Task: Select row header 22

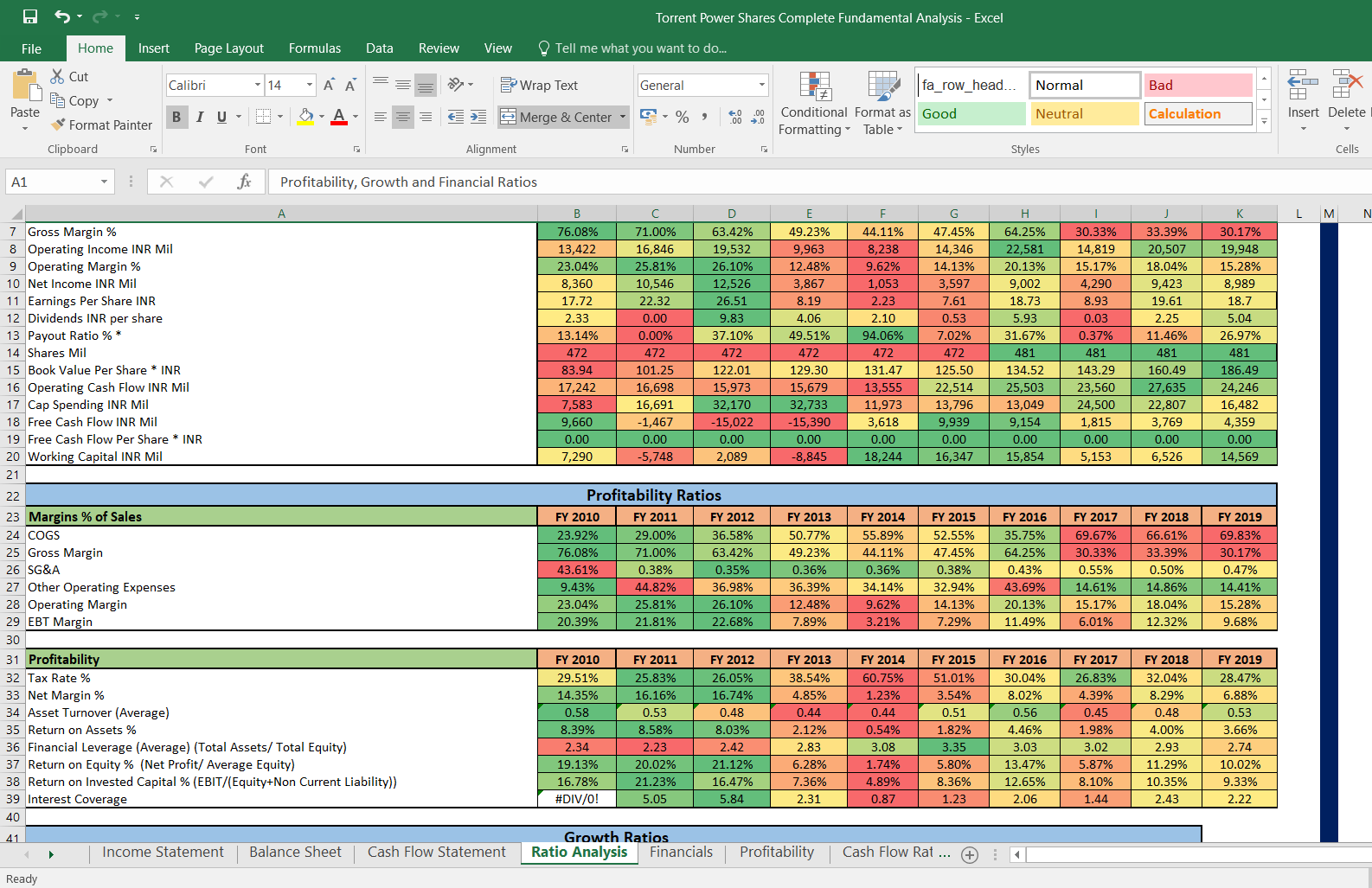Action: pos(13,495)
